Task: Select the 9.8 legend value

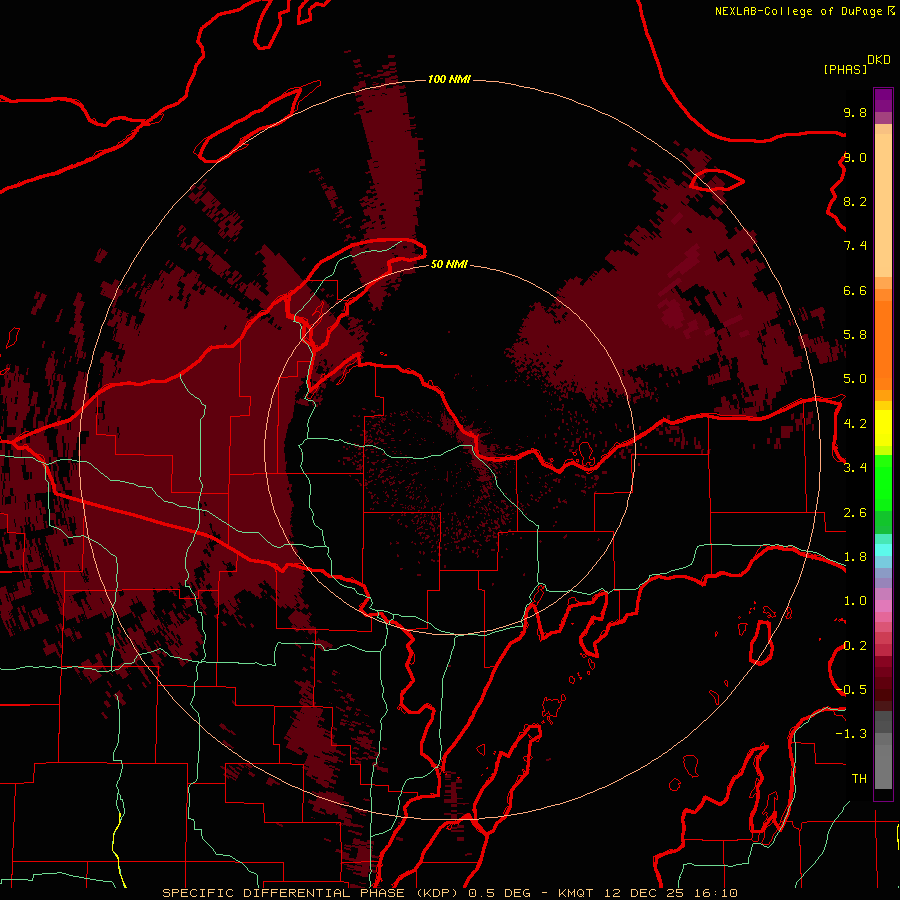Action: (855, 112)
